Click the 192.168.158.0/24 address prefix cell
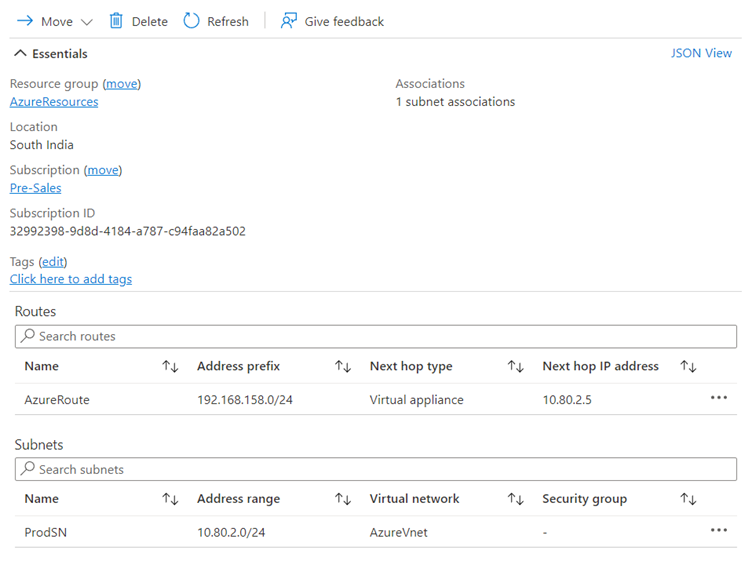 point(245,400)
